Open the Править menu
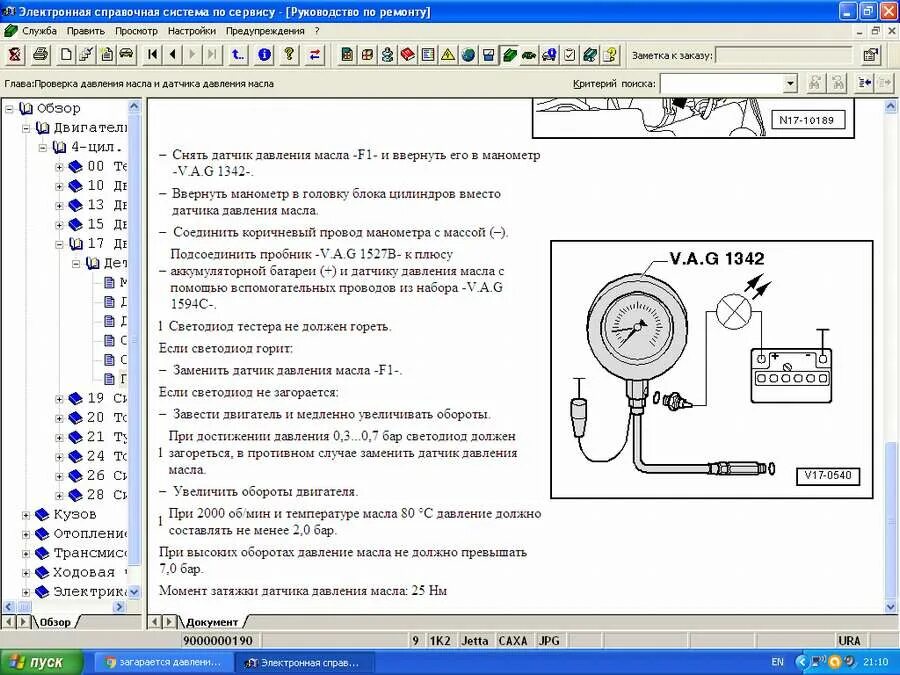Image resolution: width=900 pixels, height=675 pixels. pyautogui.click(x=86, y=31)
